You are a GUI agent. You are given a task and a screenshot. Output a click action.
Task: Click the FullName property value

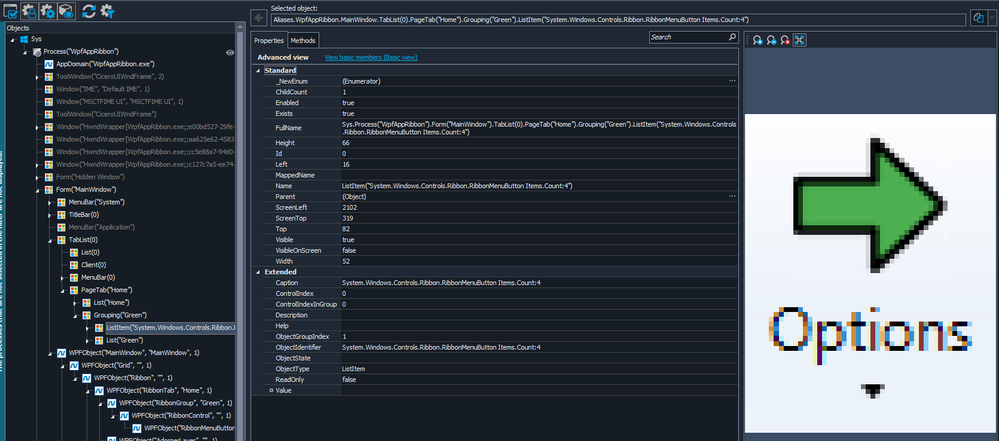tap(539, 128)
